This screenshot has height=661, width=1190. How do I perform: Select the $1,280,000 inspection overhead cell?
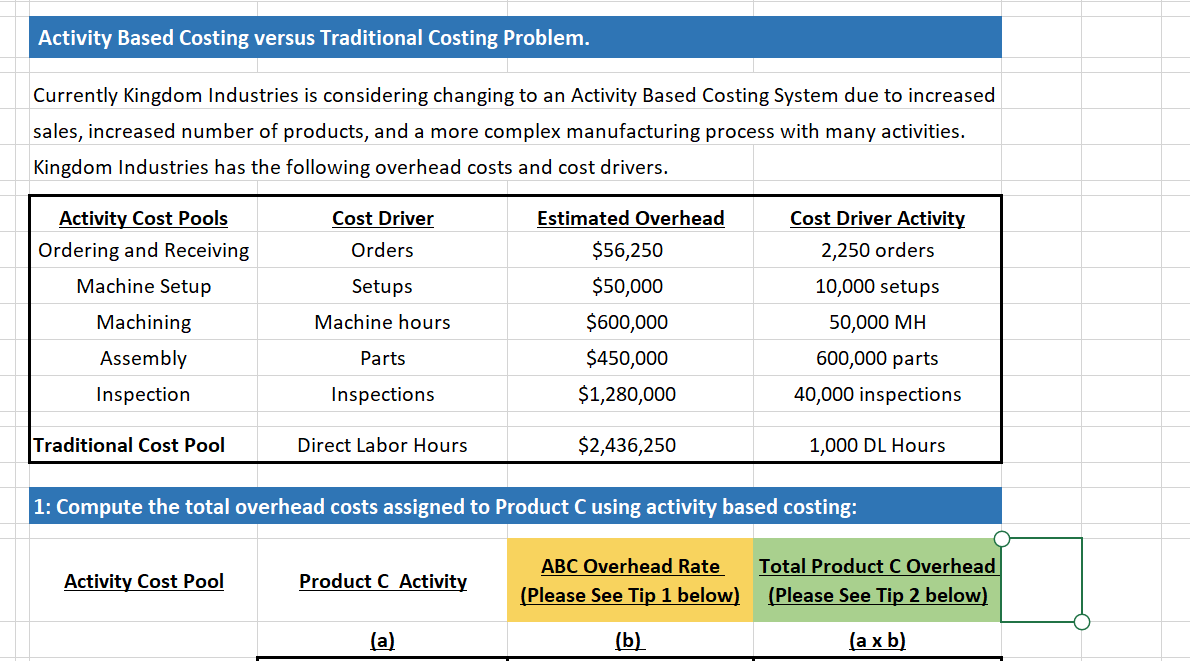630,394
